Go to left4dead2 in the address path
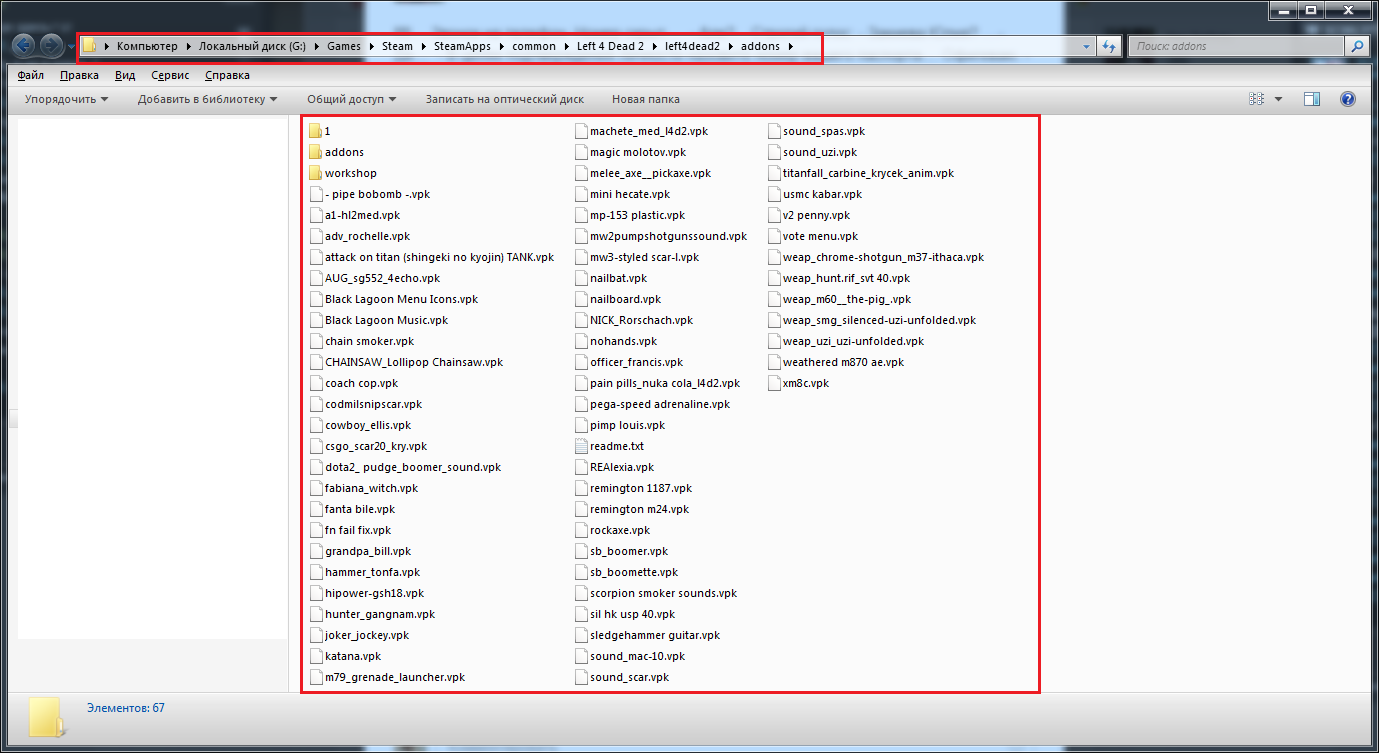Image resolution: width=1379 pixels, height=753 pixels. click(x=692, y=46)
